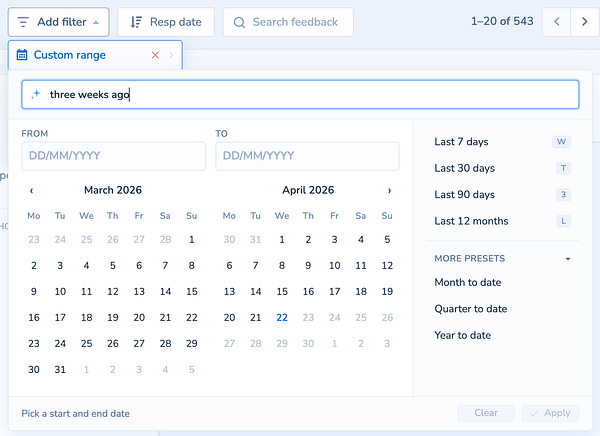This screenshot has width=600, height=436.
Task: Click the FROM date field
Action: point(113,156)
